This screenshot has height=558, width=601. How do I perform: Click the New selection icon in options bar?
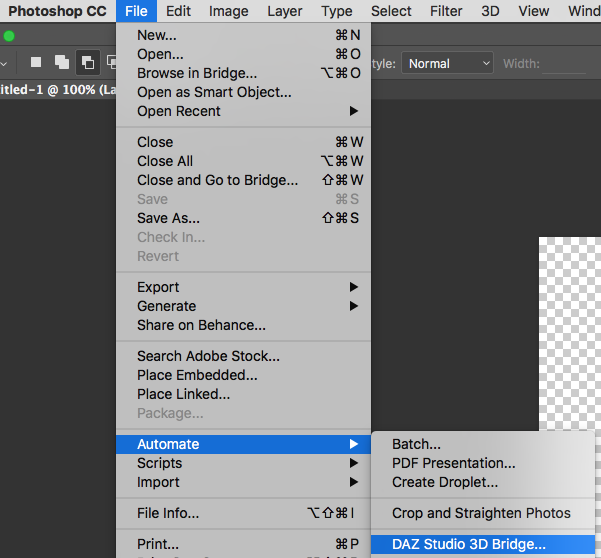(x=36, y=62)
